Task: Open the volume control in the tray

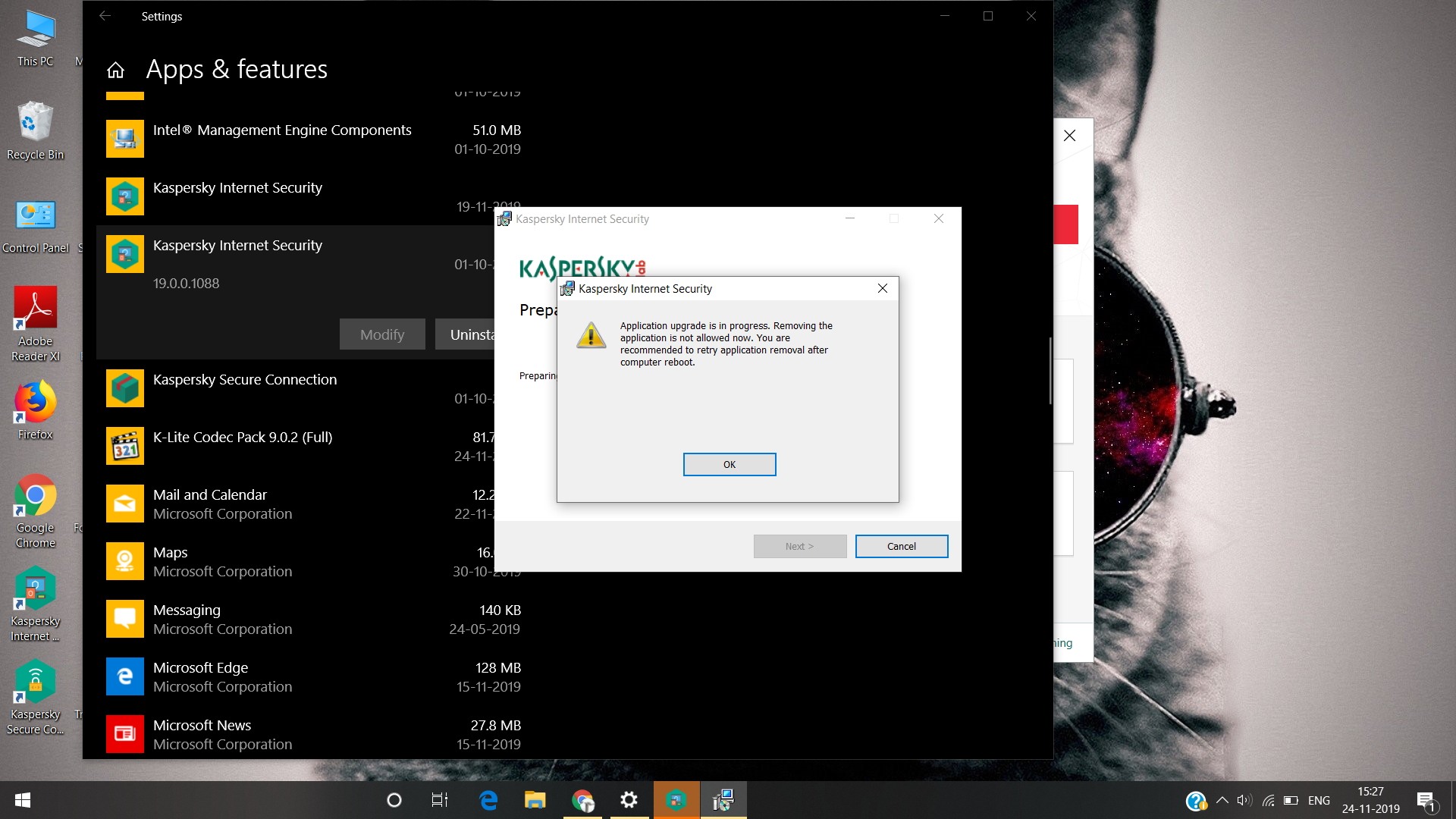Action: 1244,800
